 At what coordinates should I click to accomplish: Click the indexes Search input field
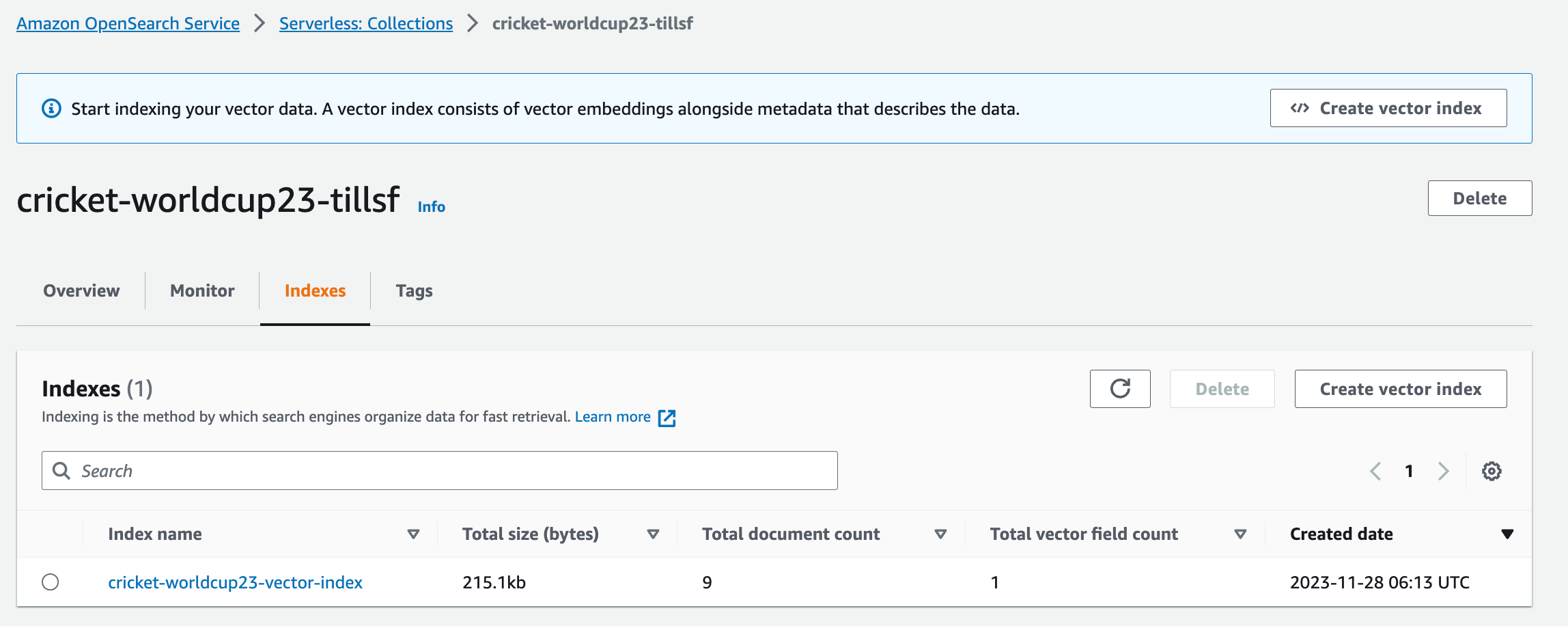coord(439,471)
